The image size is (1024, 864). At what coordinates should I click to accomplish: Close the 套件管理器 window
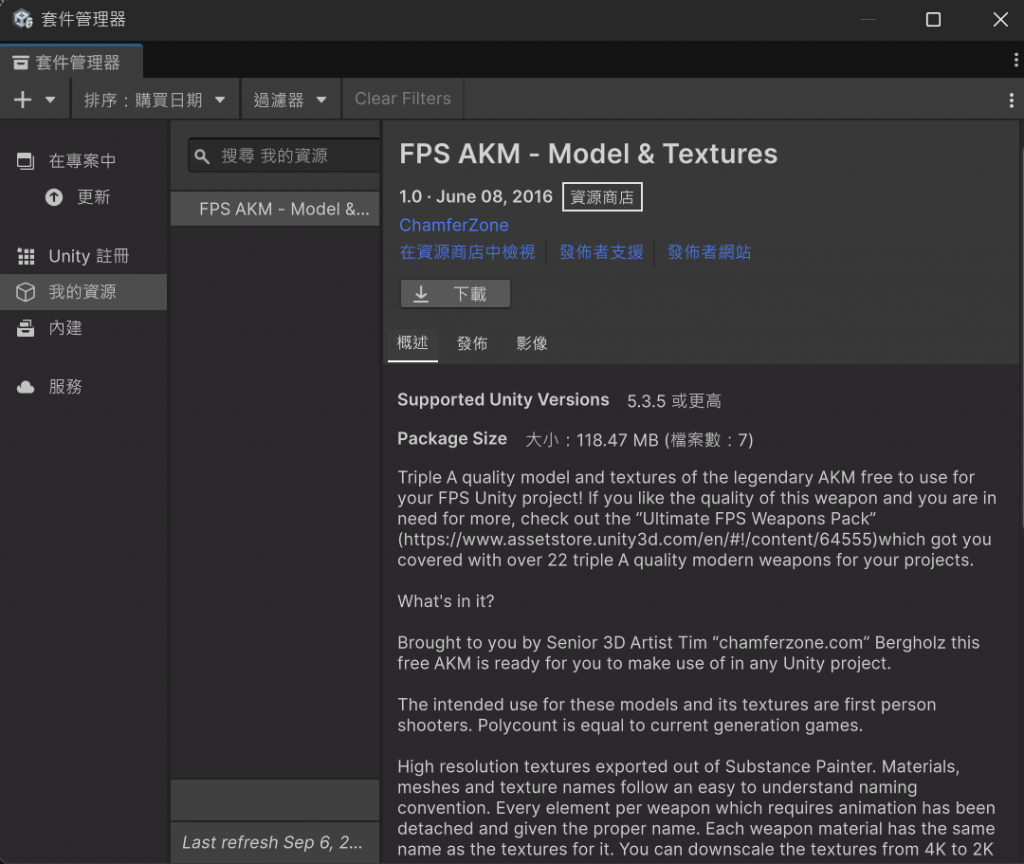click(1000, 20)
